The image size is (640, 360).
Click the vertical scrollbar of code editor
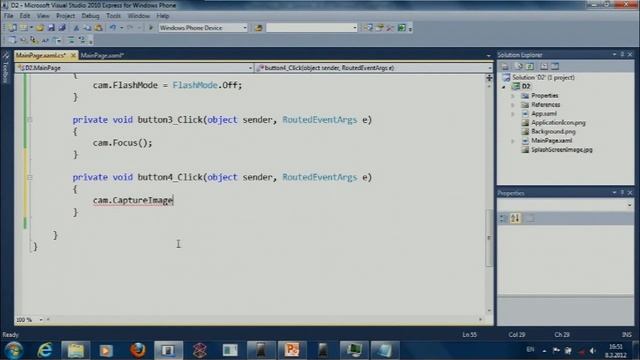(489, 239)
